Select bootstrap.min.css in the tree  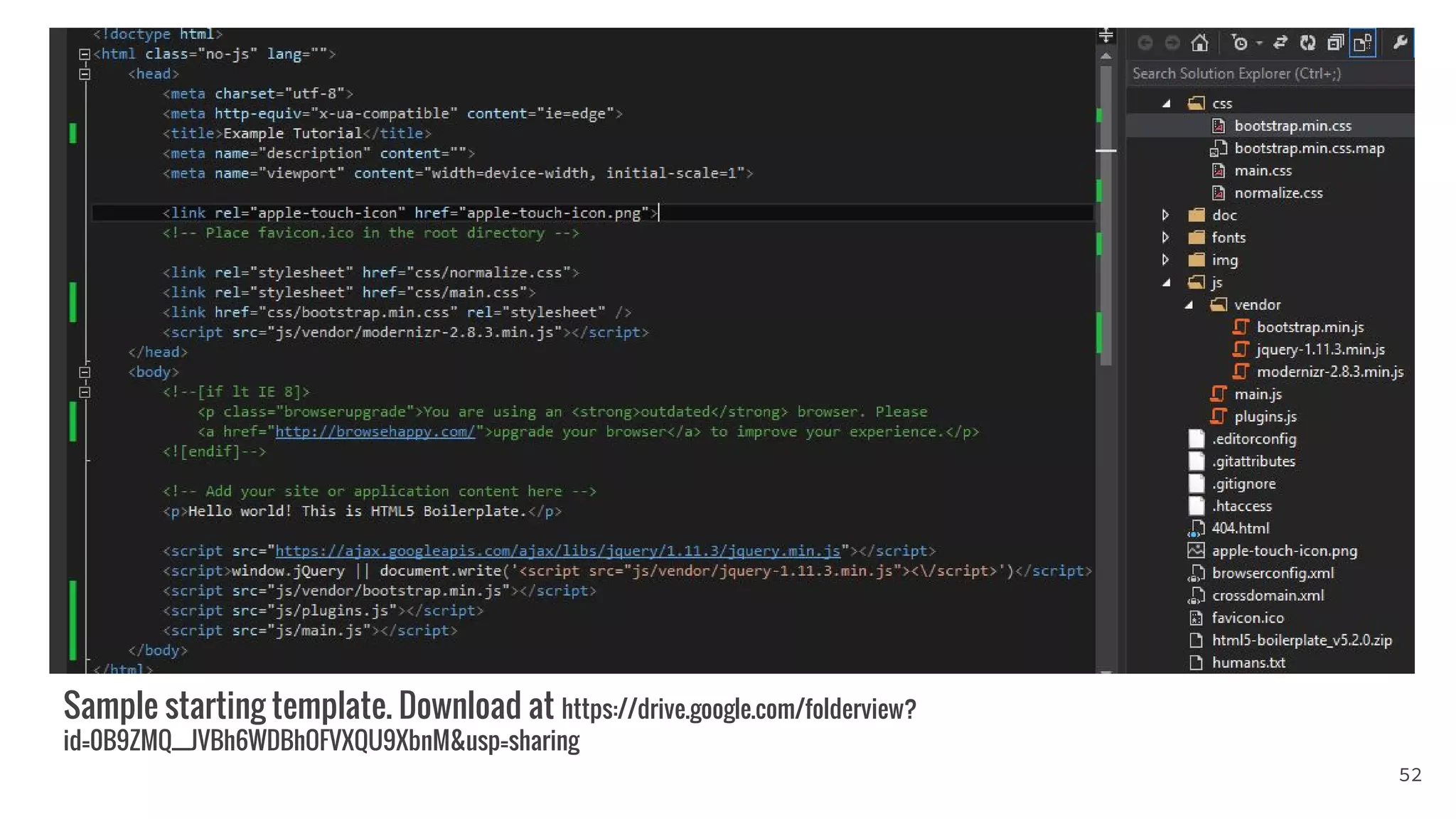(1292, 126)
